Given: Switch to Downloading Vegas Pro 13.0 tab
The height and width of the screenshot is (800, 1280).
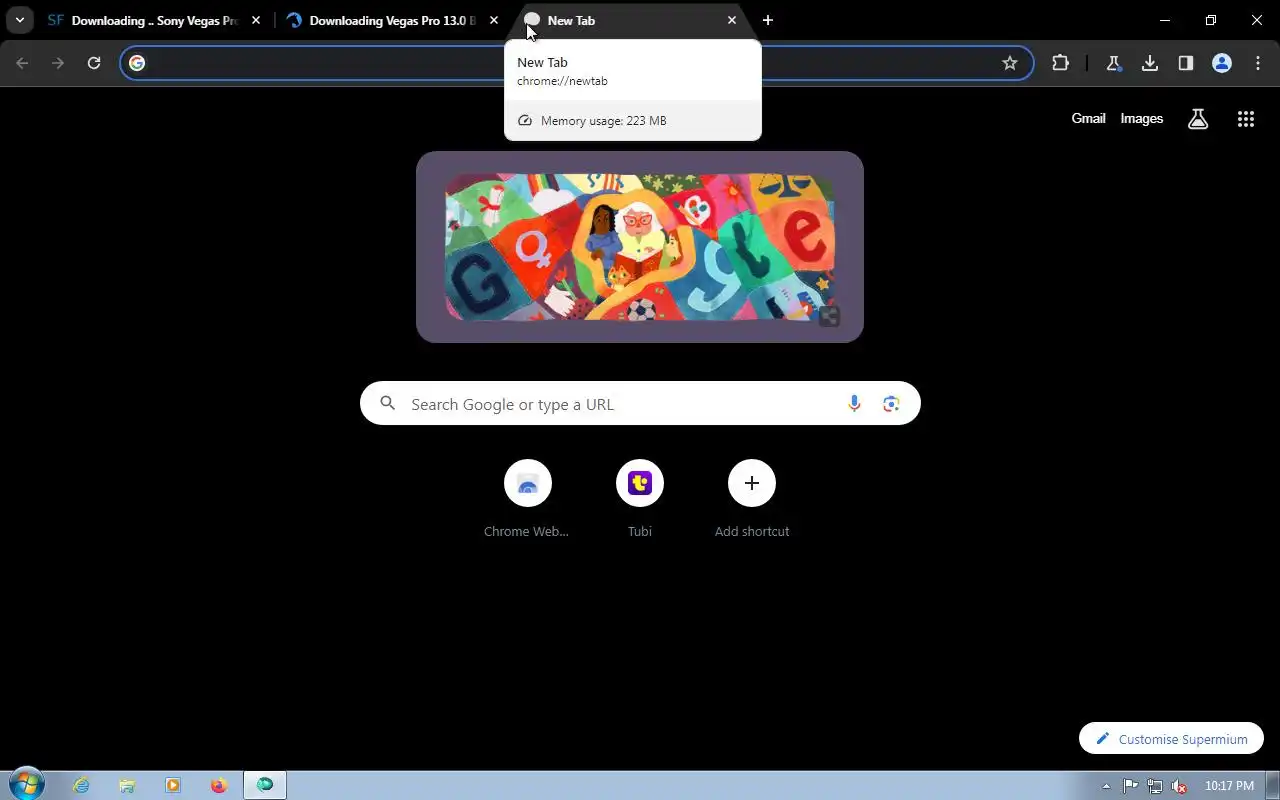Looking at the screenshot, I should [x=392, y=20].
